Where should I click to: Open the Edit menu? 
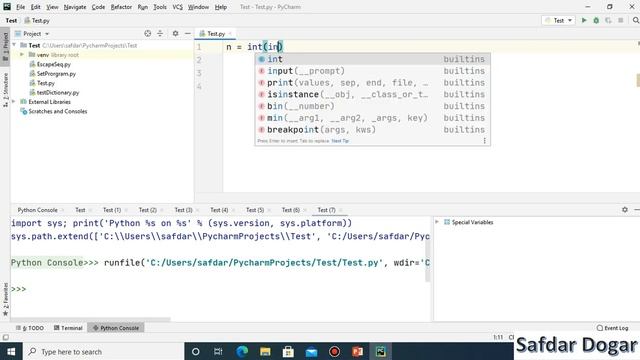click(x=36, y=7)
